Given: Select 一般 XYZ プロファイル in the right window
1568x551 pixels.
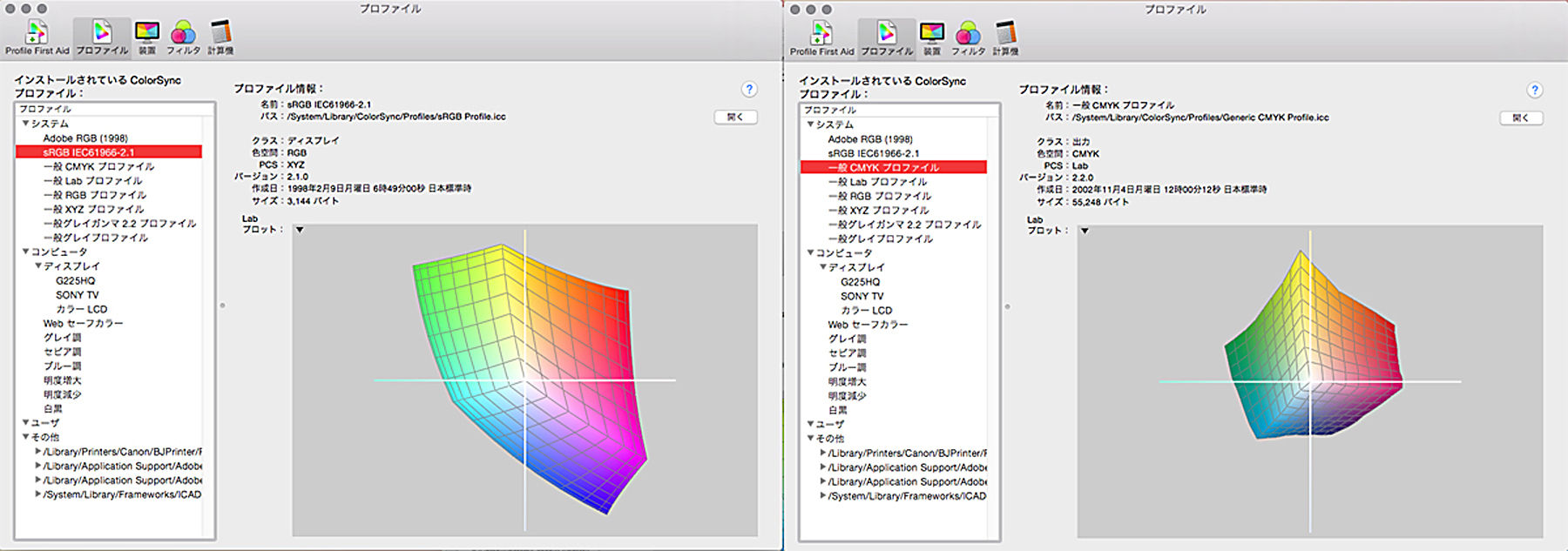Looking at the screenshot, I should [878, 210].
